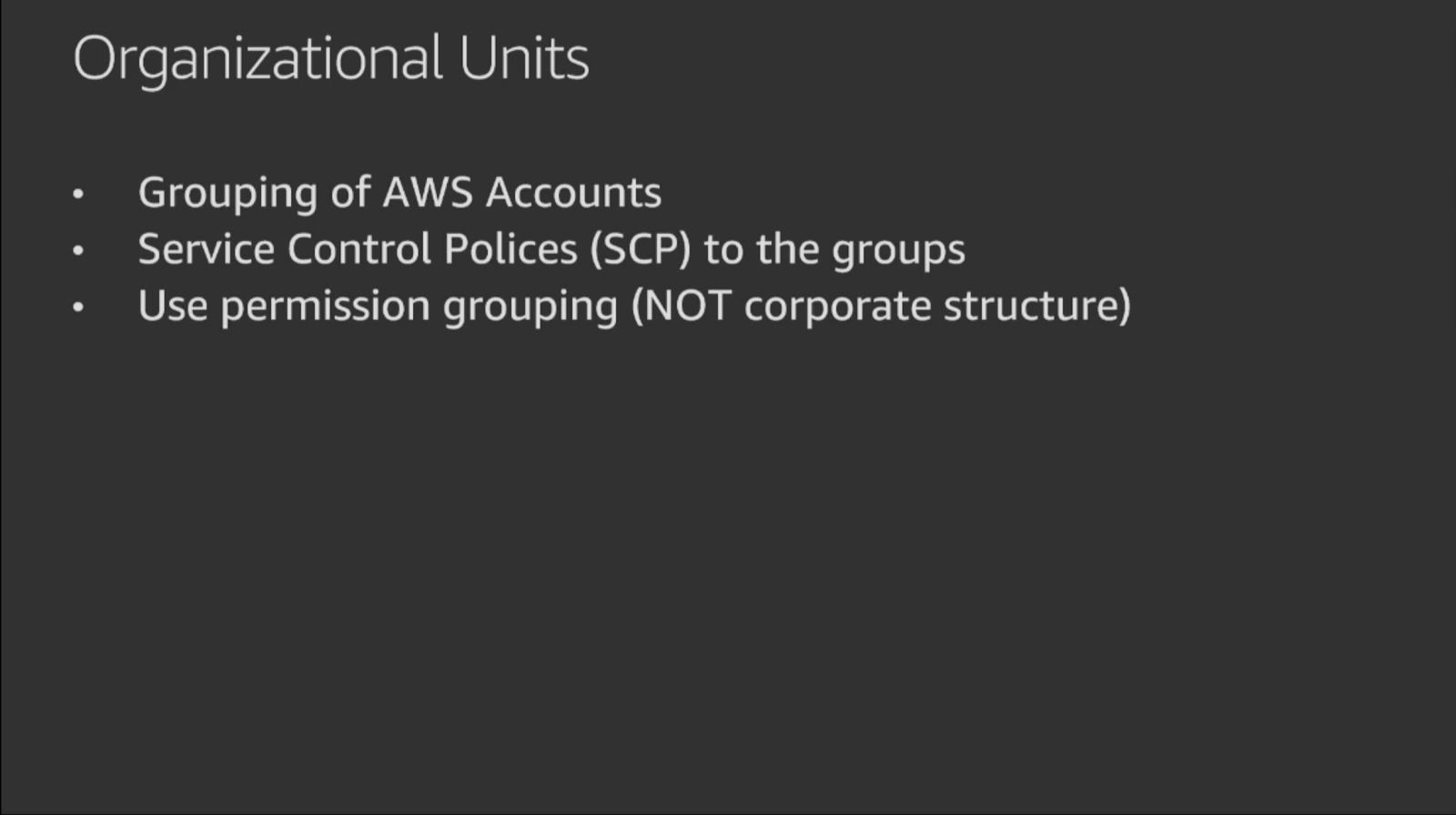Click the 'Grouping of AWS Accounts' line
This screenshot has height=815, width=1456.
click(399, 193)
